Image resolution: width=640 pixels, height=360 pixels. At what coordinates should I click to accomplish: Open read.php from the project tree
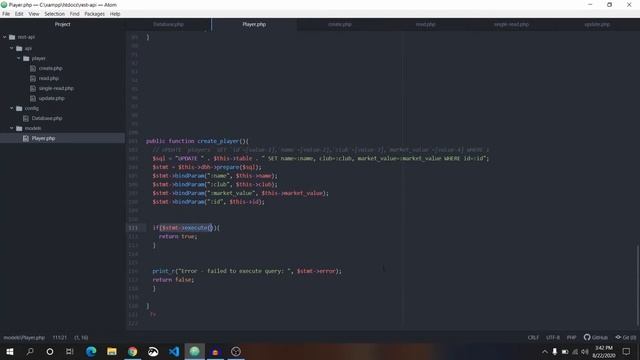[49, 78]
